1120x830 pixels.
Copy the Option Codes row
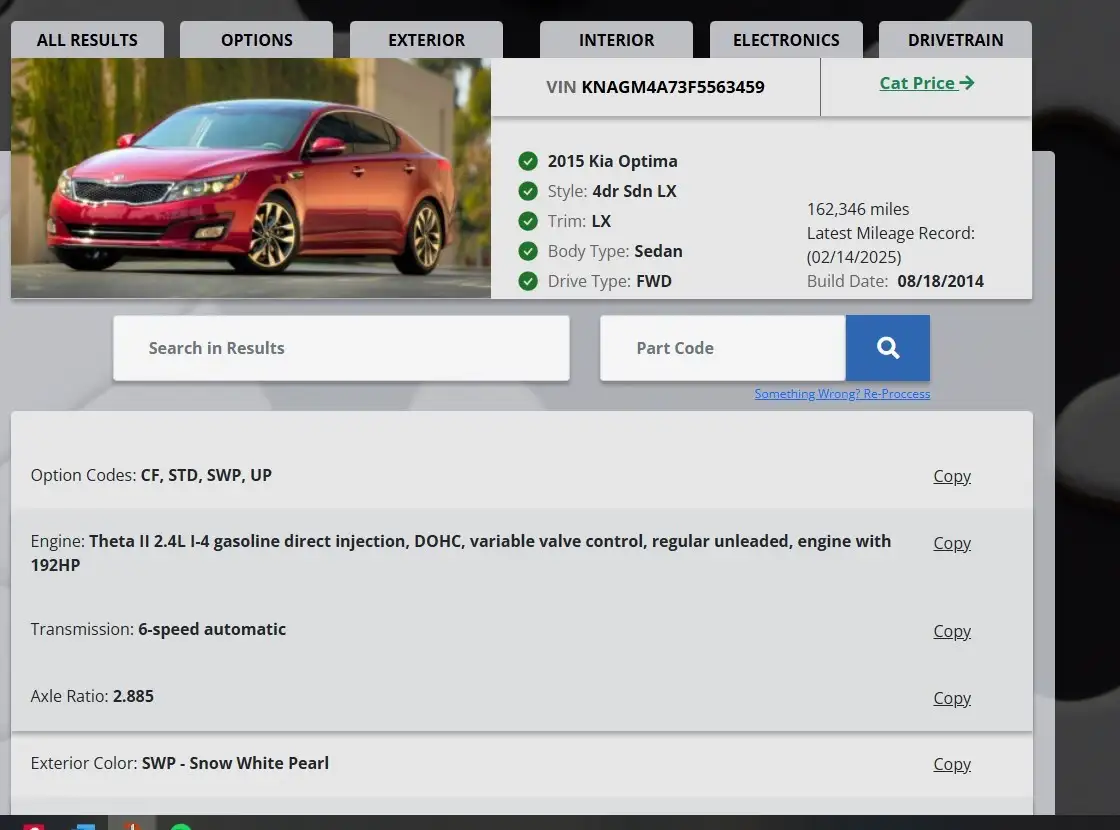pyautogui.click(x=952, y=476)
